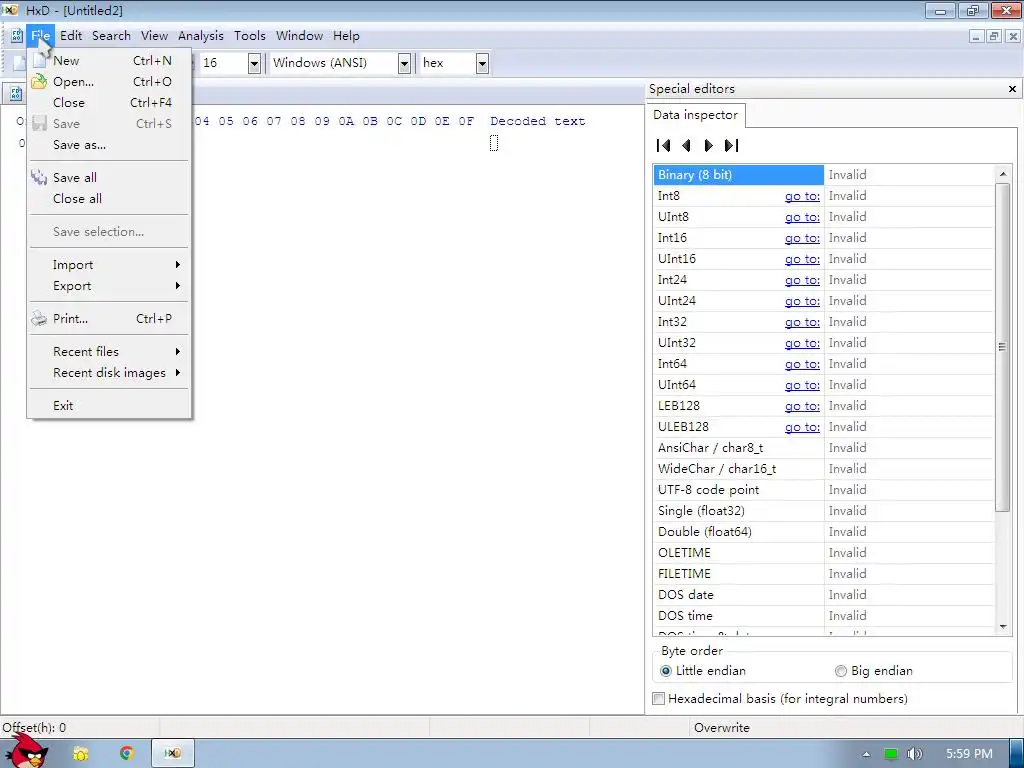Select the UTF-8 code point row
The image size is (1024, 768).
tap(824, 490)
